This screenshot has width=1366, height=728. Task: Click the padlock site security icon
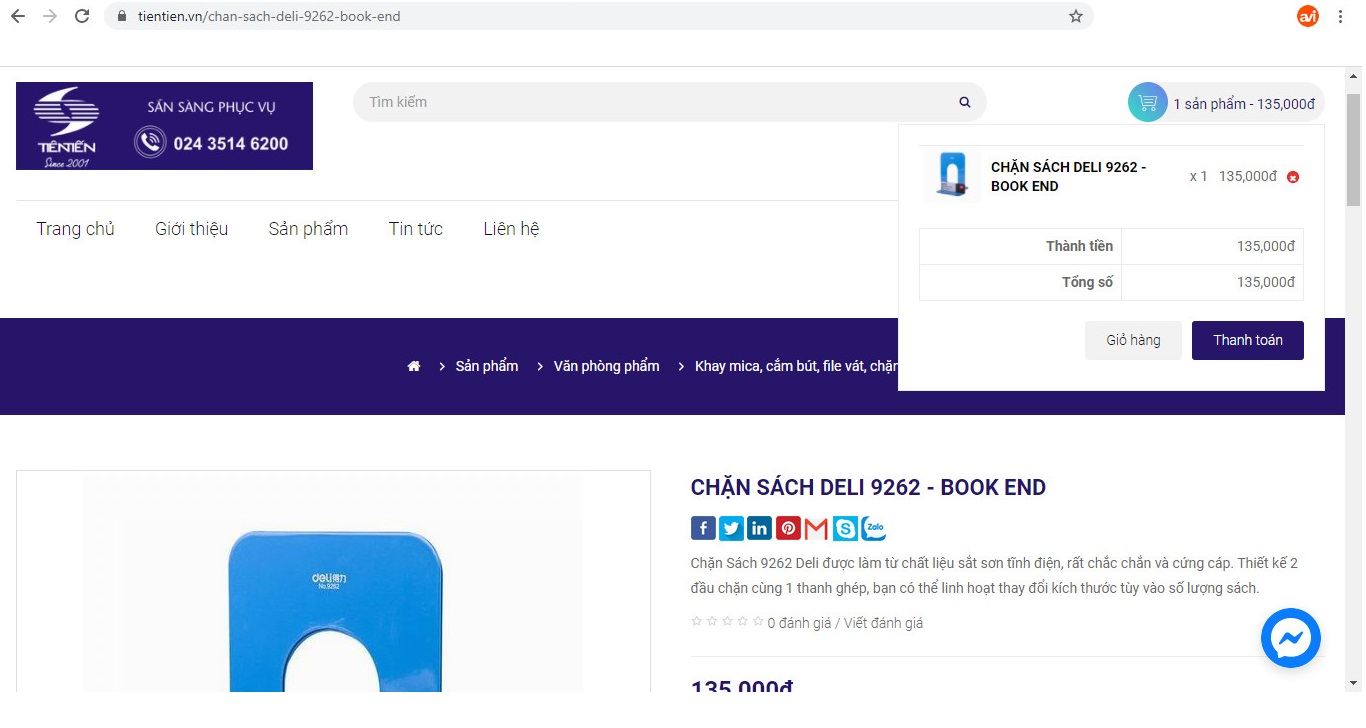point(122,17)
